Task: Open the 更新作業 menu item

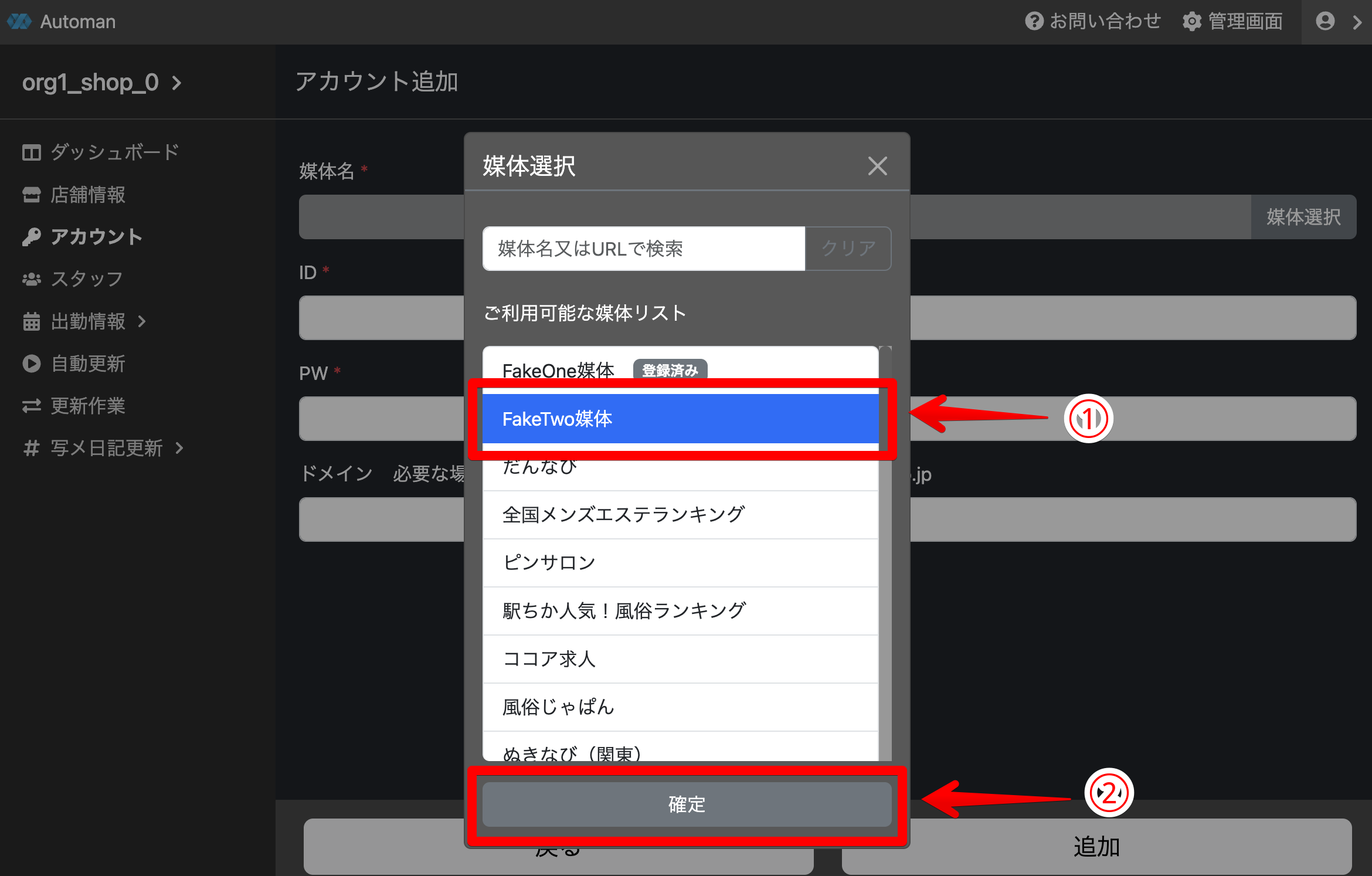Action: click(88, 406)
